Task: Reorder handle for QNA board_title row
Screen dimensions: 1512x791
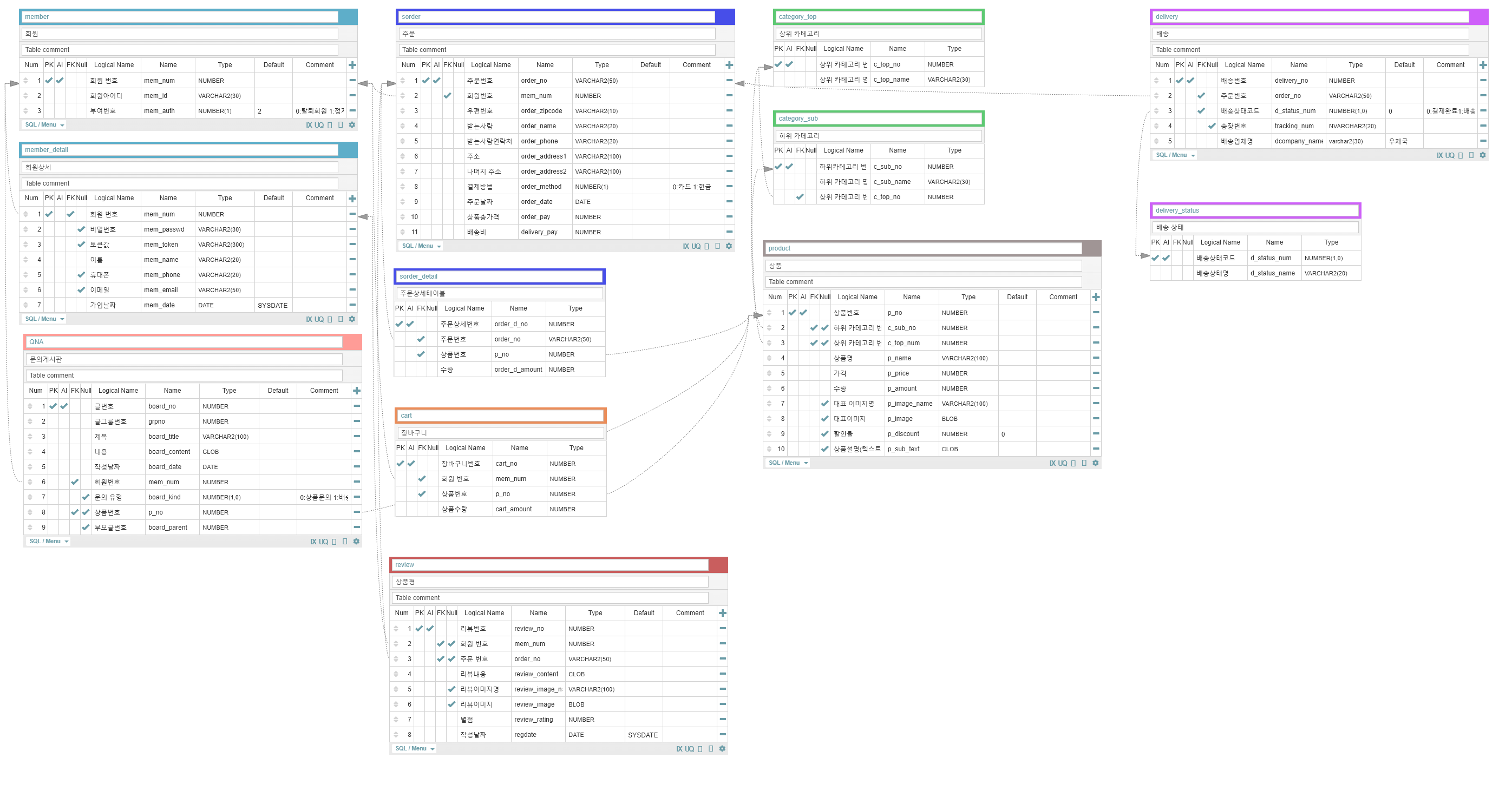Action: 30,437
